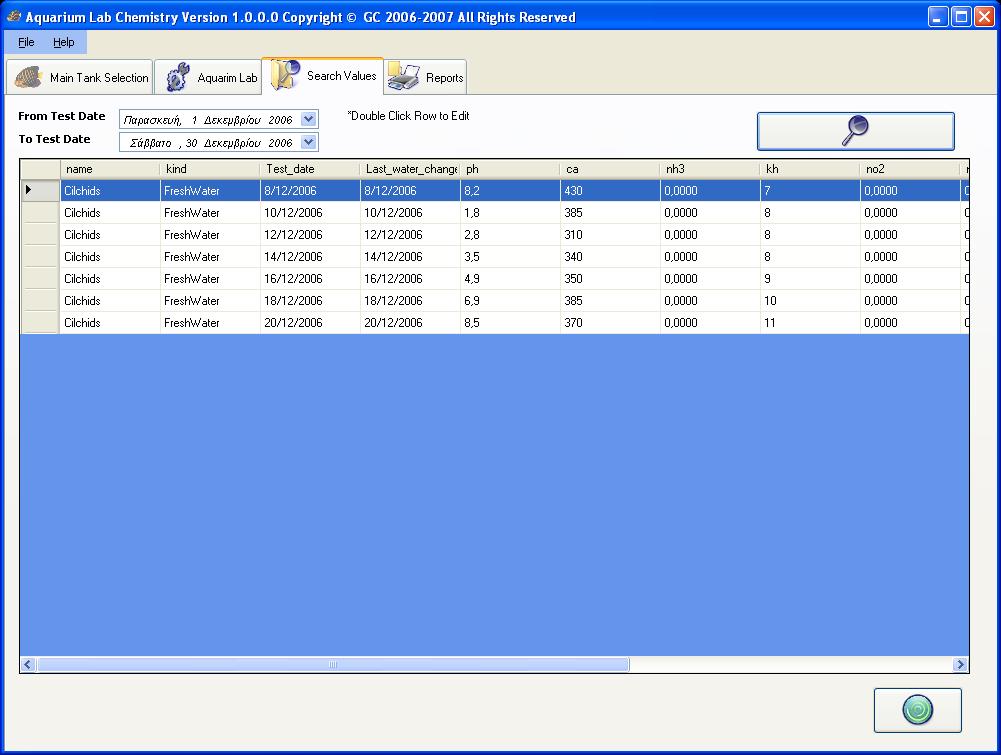Select the row with test date 20/12/2006
The image size is (1001, 755).
294,323
